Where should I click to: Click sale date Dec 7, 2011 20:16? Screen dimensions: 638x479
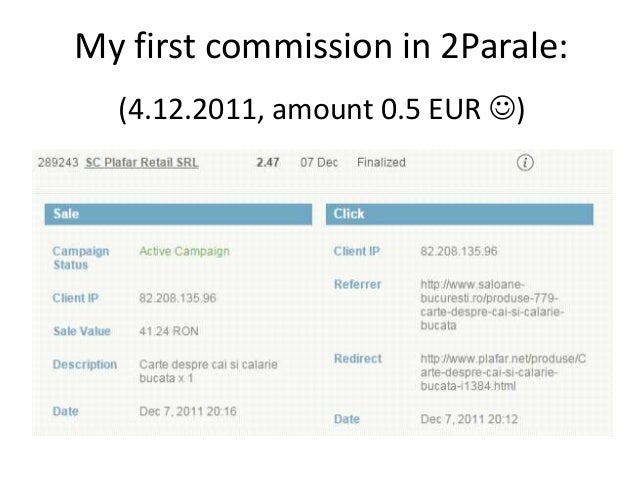click(x=188, y=411)
